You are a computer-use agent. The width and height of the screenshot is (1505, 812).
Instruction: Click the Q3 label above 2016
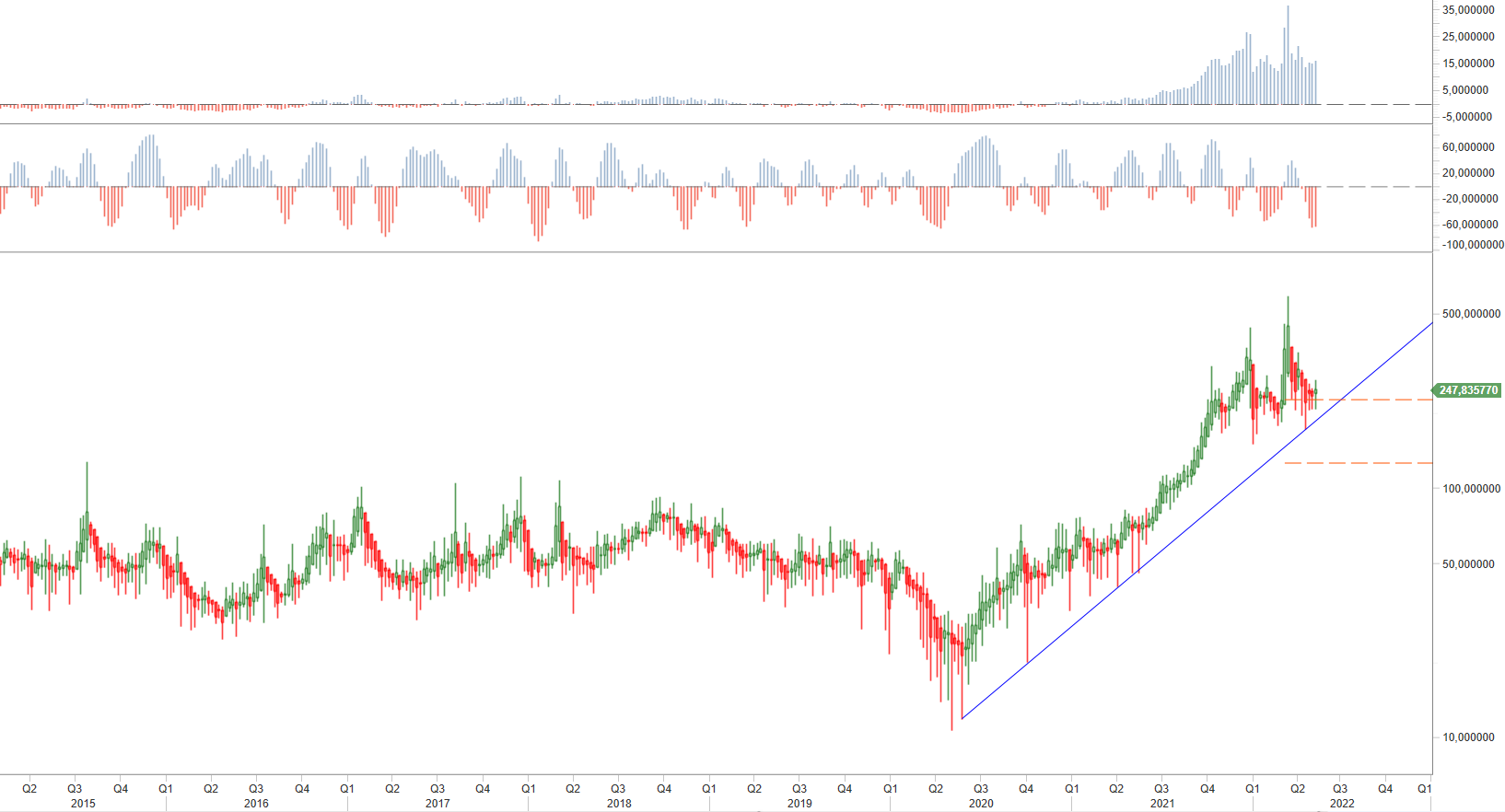pos(256,789)
